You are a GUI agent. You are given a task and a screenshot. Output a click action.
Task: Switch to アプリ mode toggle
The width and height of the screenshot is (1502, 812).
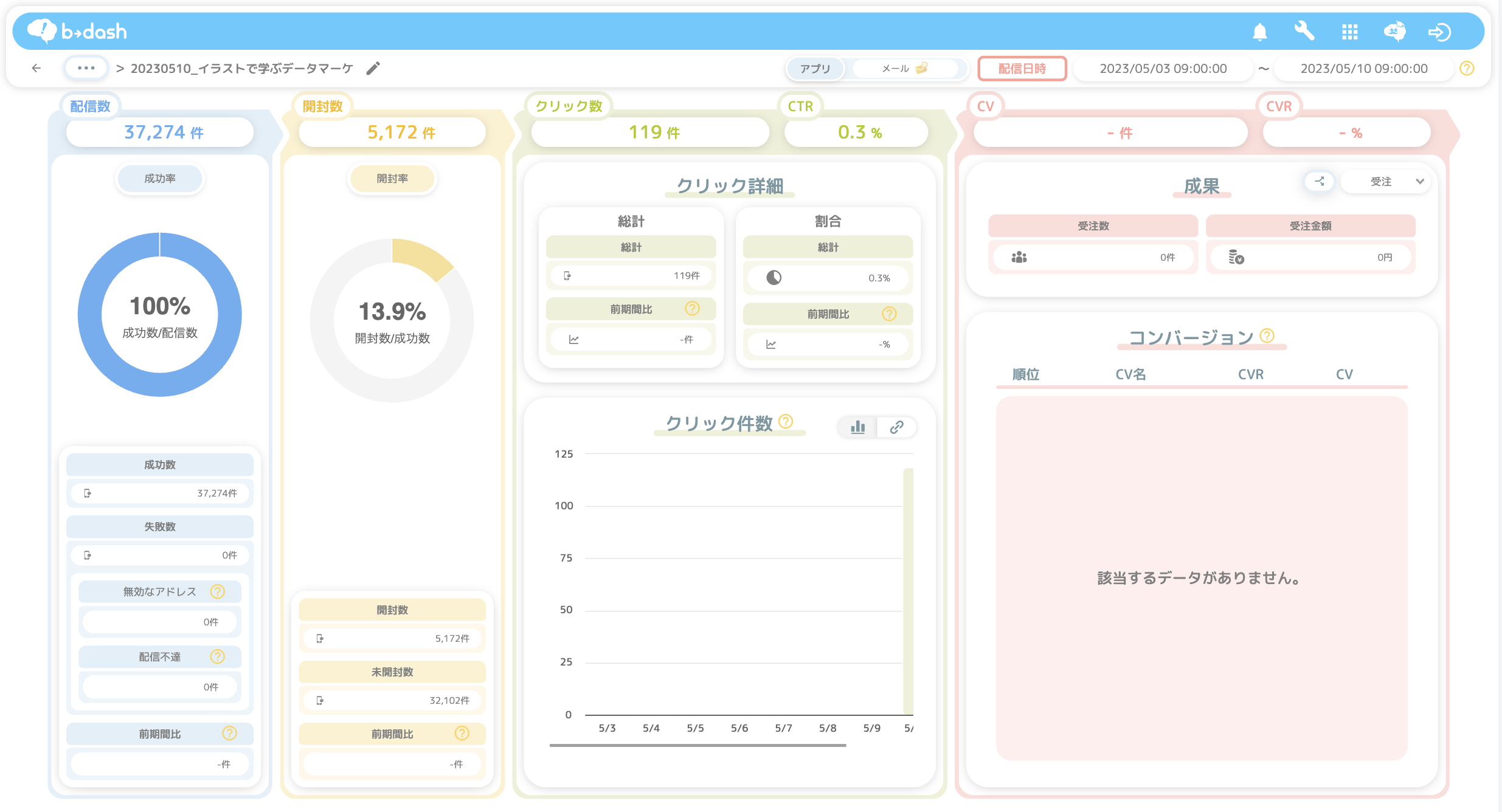coord(815,69)
